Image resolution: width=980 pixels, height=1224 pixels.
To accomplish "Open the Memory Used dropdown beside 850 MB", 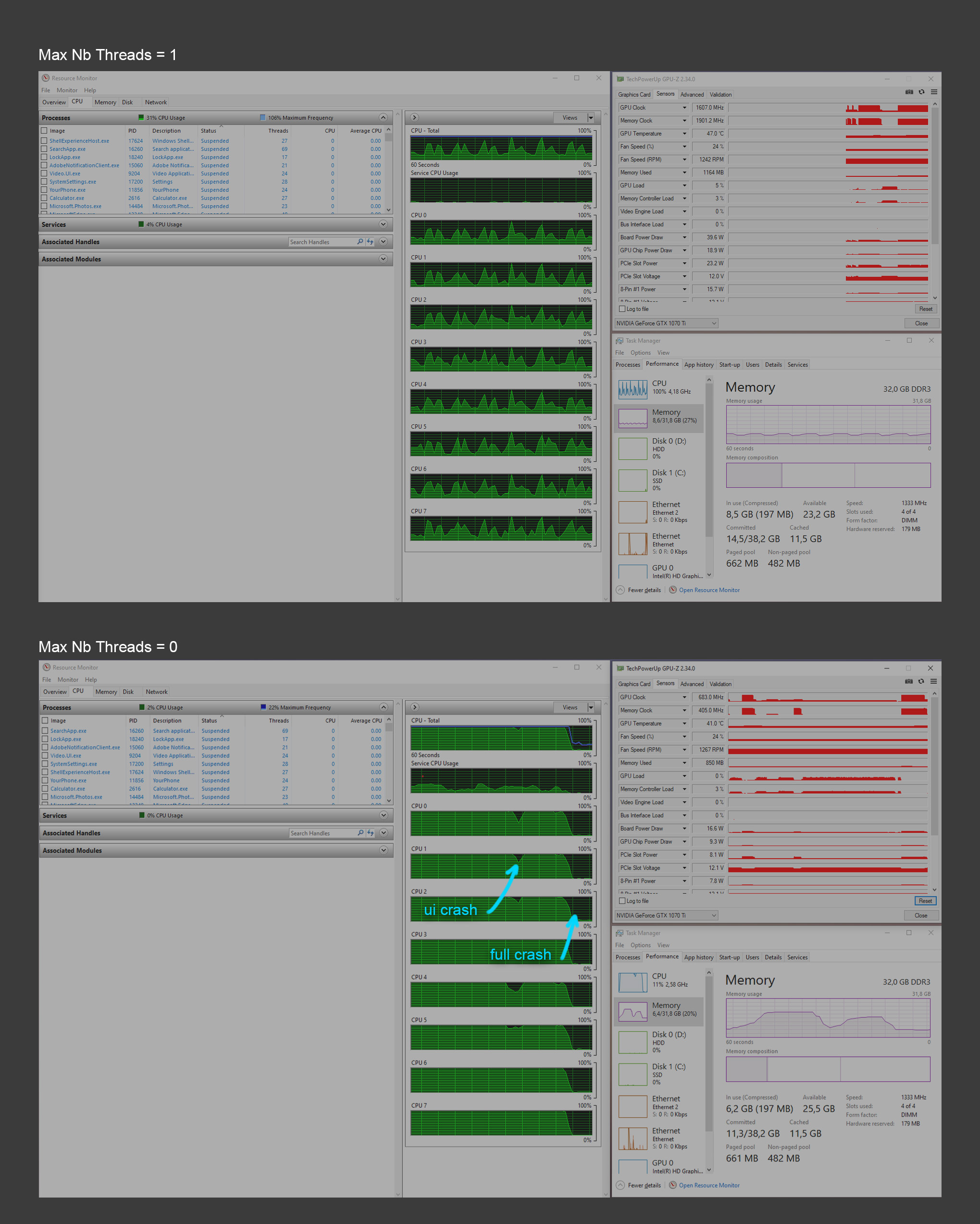I will [684, 763].
